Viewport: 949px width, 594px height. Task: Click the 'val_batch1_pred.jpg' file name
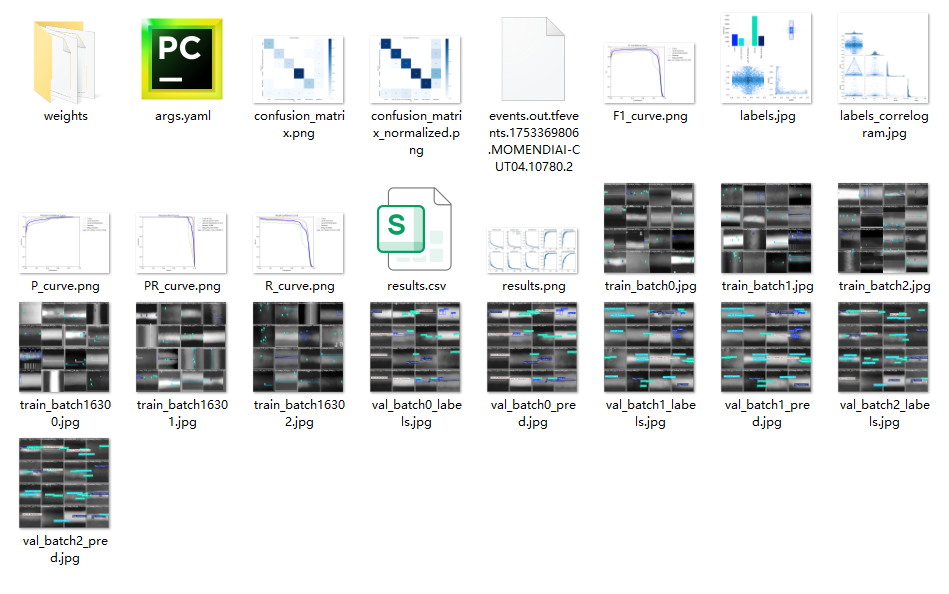(x=767, y=413)
